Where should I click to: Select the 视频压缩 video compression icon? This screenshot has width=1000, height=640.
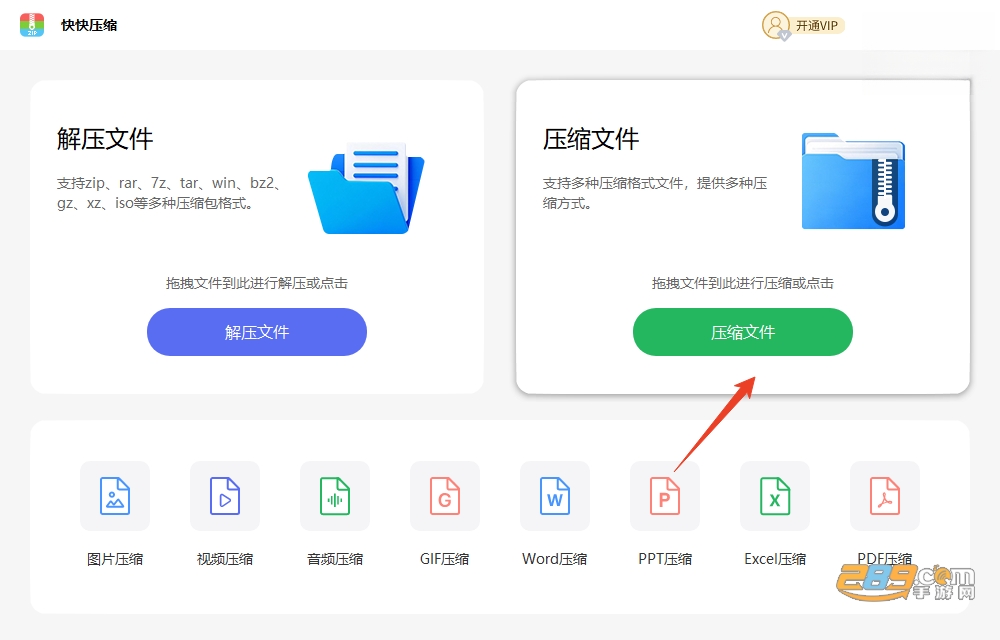click(x=225, y=496)
